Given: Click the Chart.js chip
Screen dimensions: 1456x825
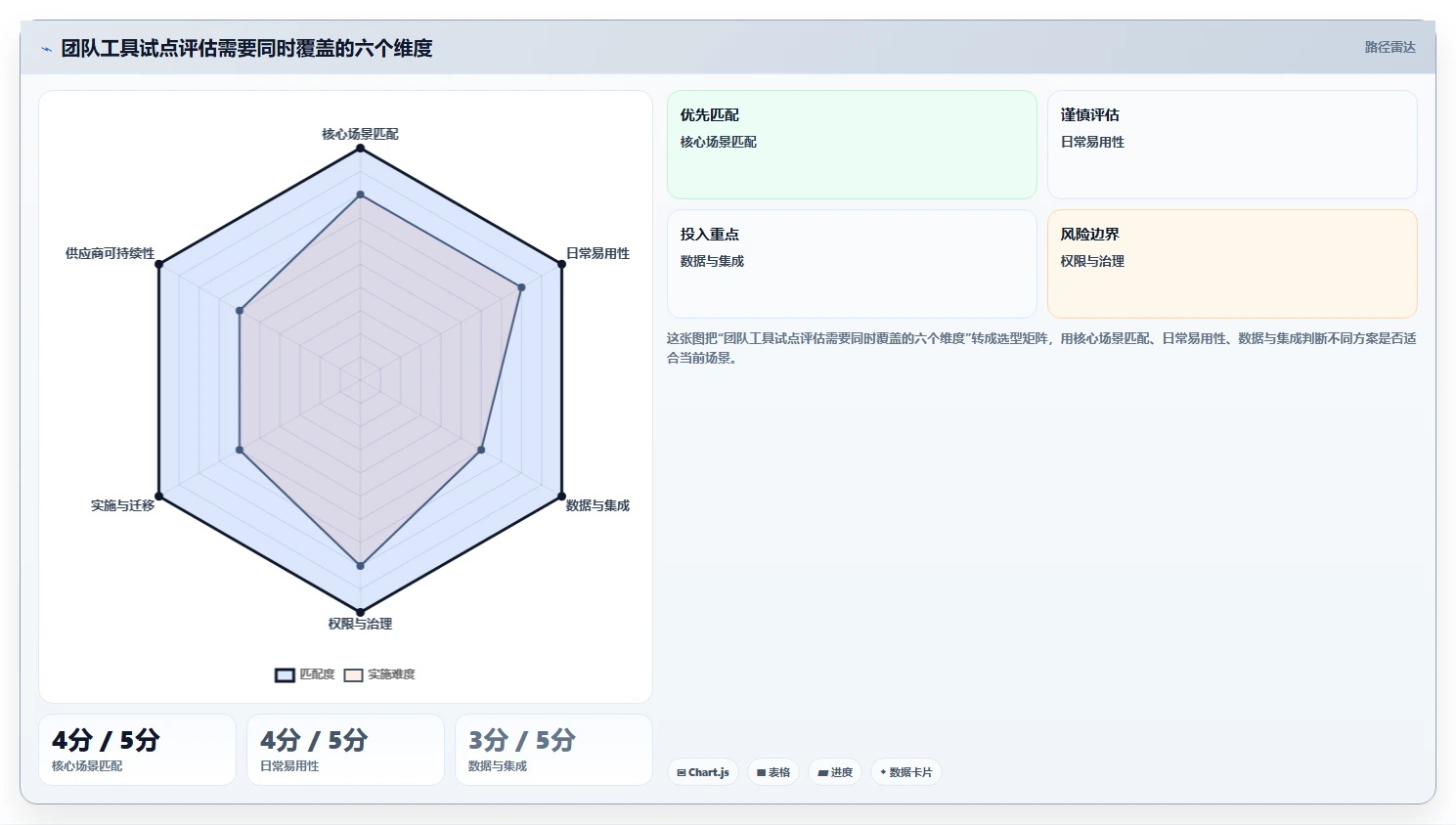Looking at the screenshot, I should [703, 772].
